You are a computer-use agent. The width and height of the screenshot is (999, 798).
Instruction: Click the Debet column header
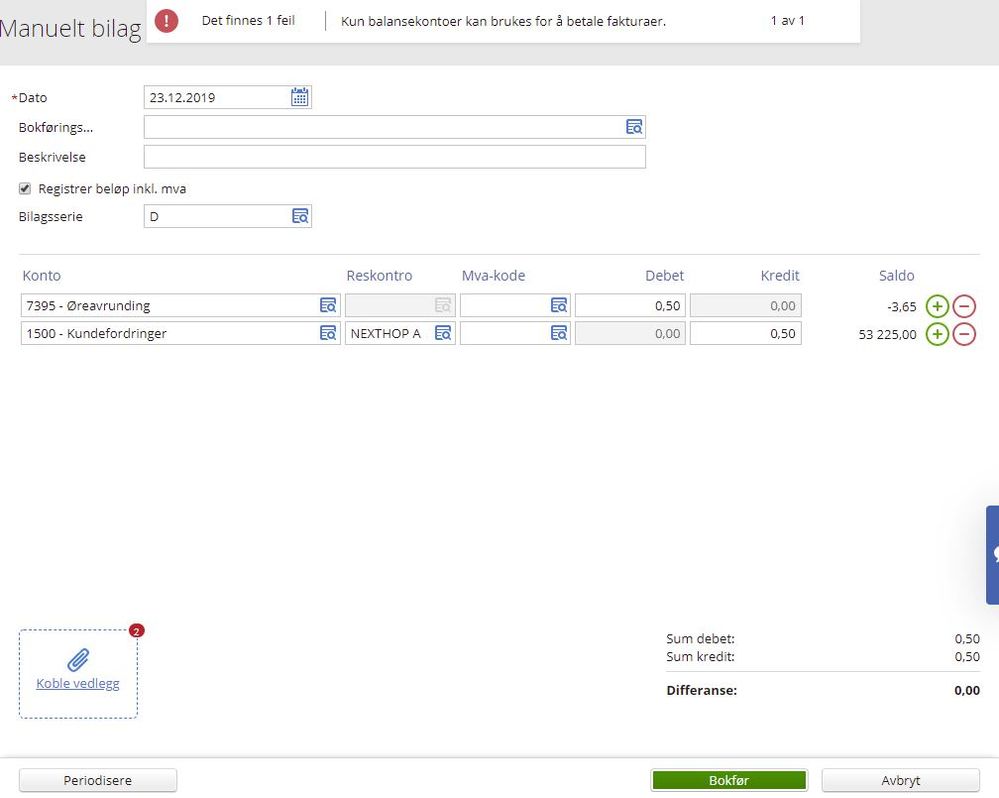tap(664, 276)
